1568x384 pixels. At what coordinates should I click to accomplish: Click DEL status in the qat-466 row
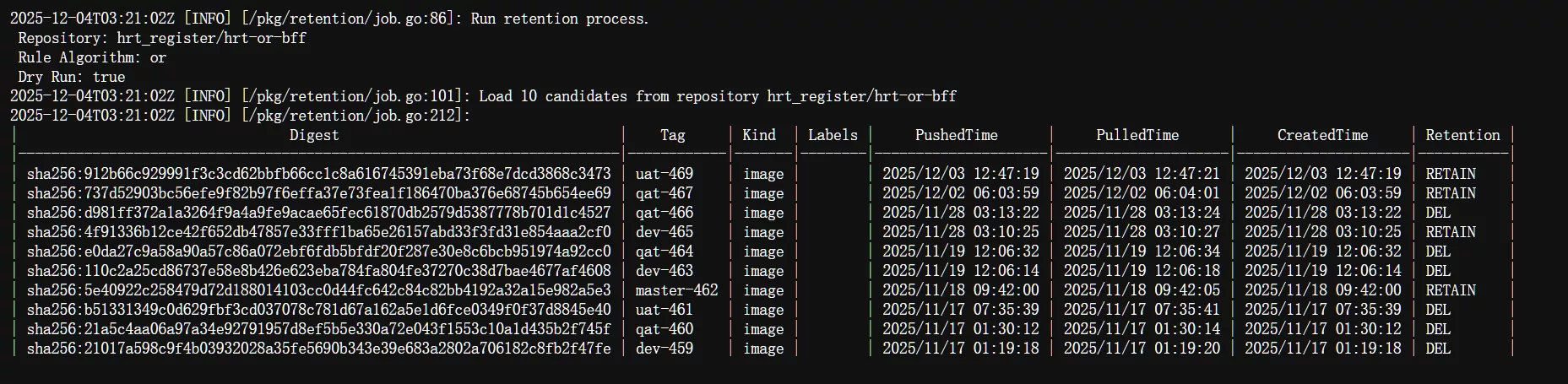click(1438, 213)
